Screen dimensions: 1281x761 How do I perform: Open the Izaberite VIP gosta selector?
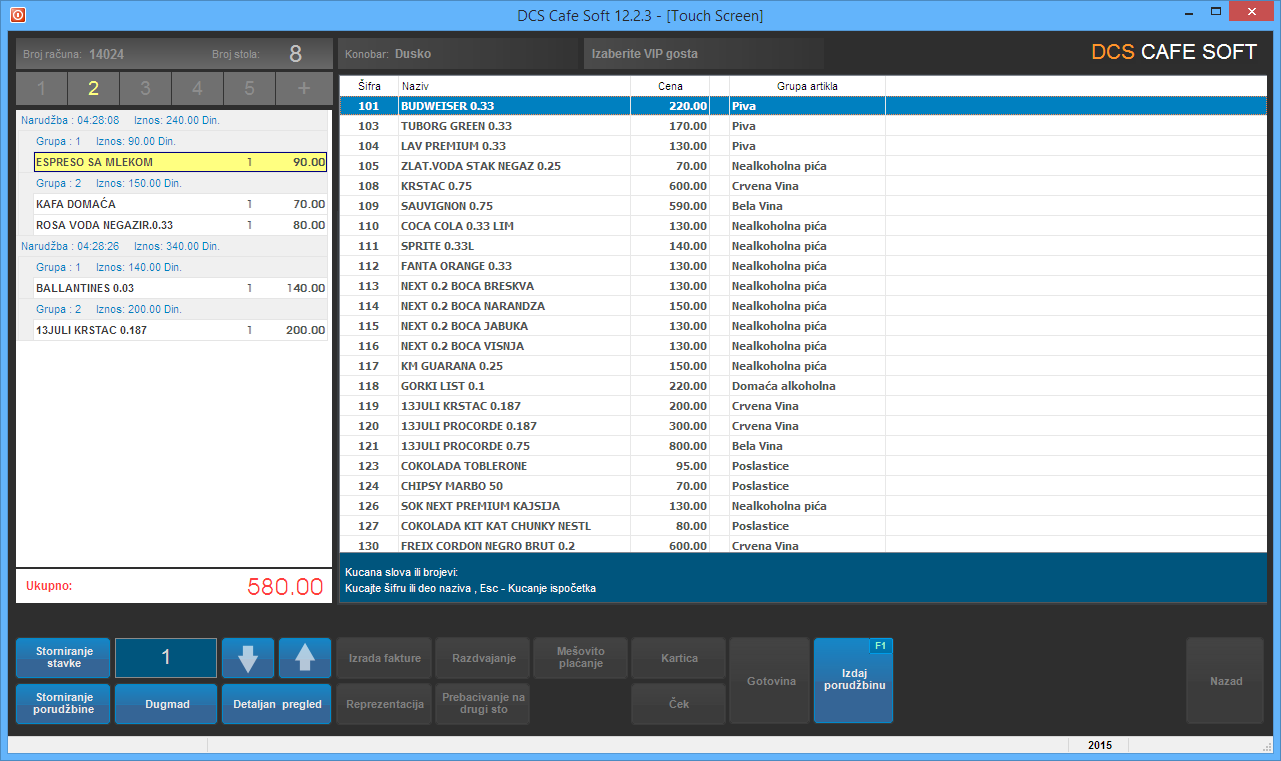703,54
